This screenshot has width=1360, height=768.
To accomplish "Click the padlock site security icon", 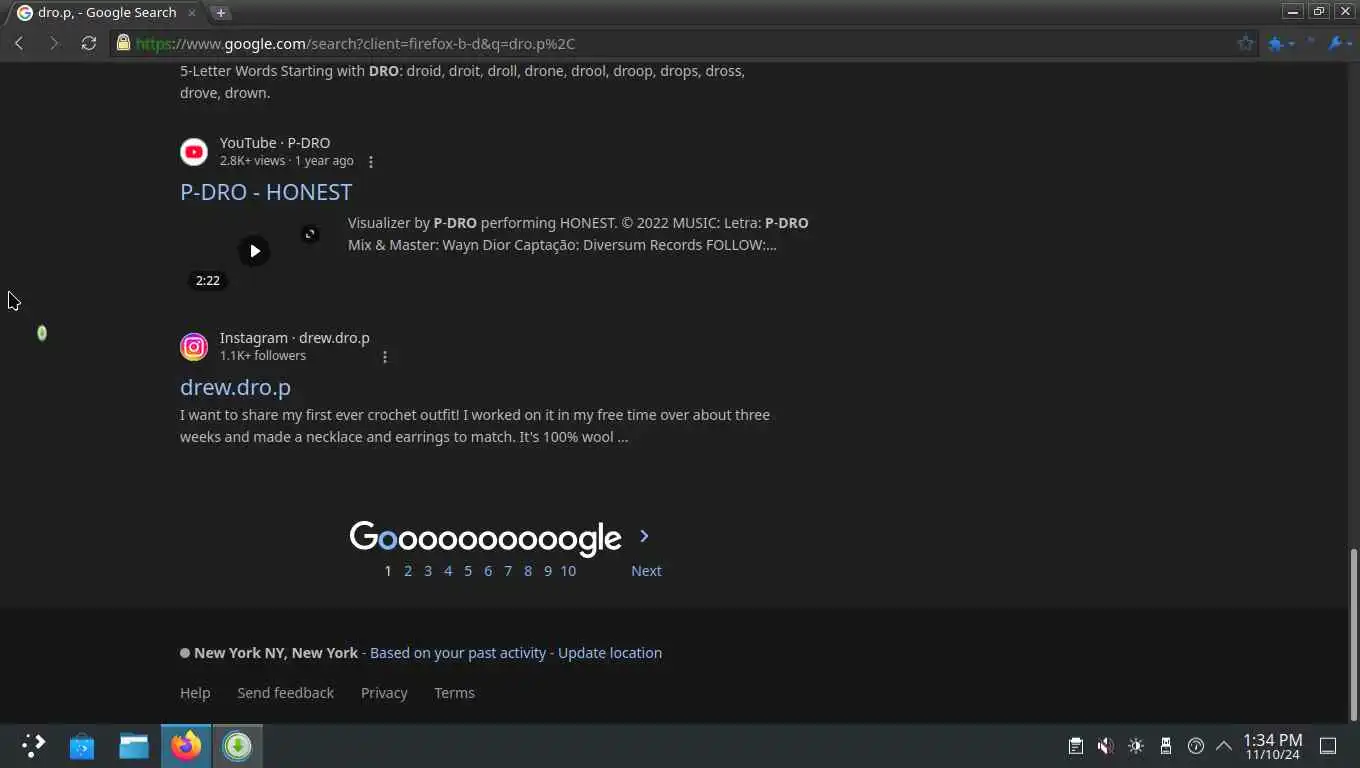I will (x=123, y=43).
